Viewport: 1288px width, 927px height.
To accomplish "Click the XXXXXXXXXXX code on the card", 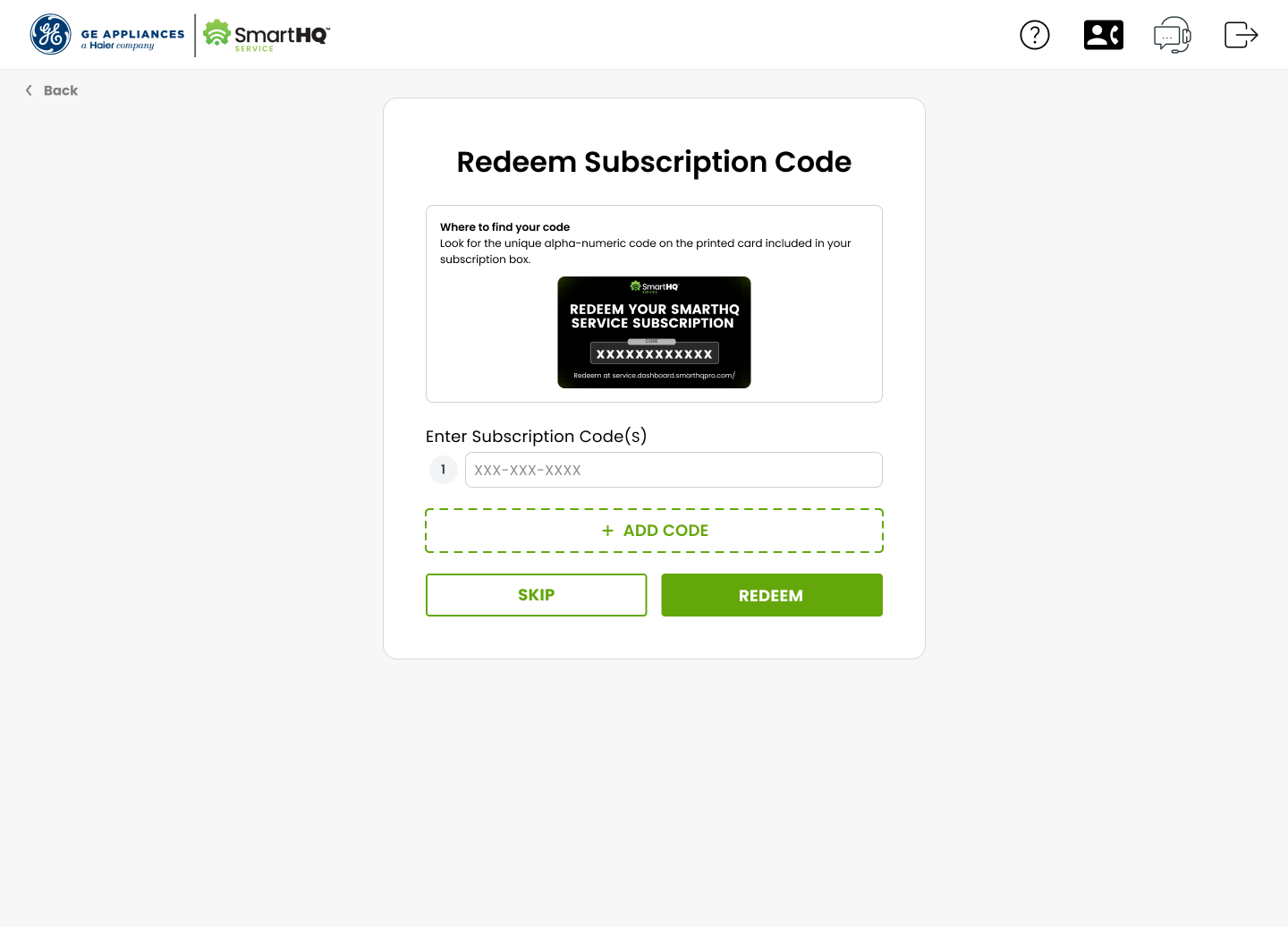I will click(654, 353).
